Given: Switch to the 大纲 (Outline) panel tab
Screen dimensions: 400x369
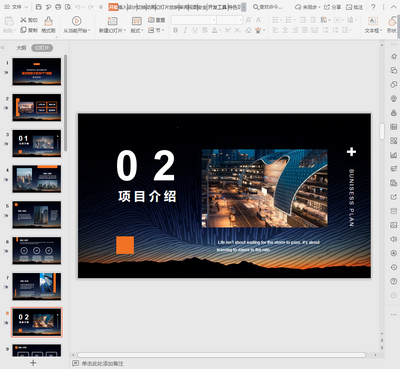Looking at the screenshot, I should click(21, 48).
